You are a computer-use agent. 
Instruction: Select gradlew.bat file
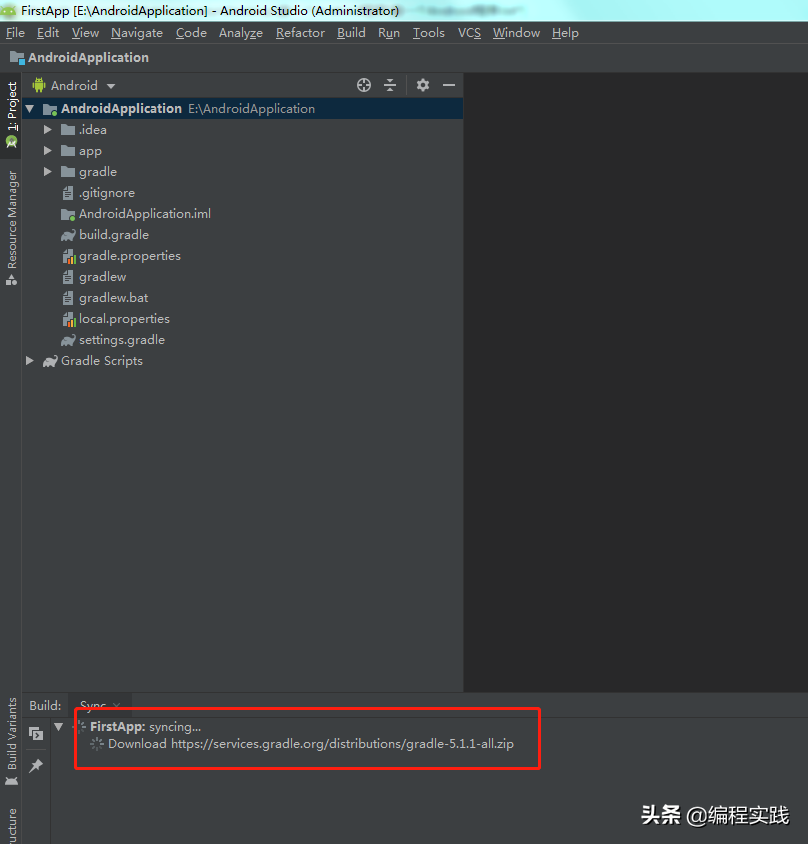tap(113, 298)
